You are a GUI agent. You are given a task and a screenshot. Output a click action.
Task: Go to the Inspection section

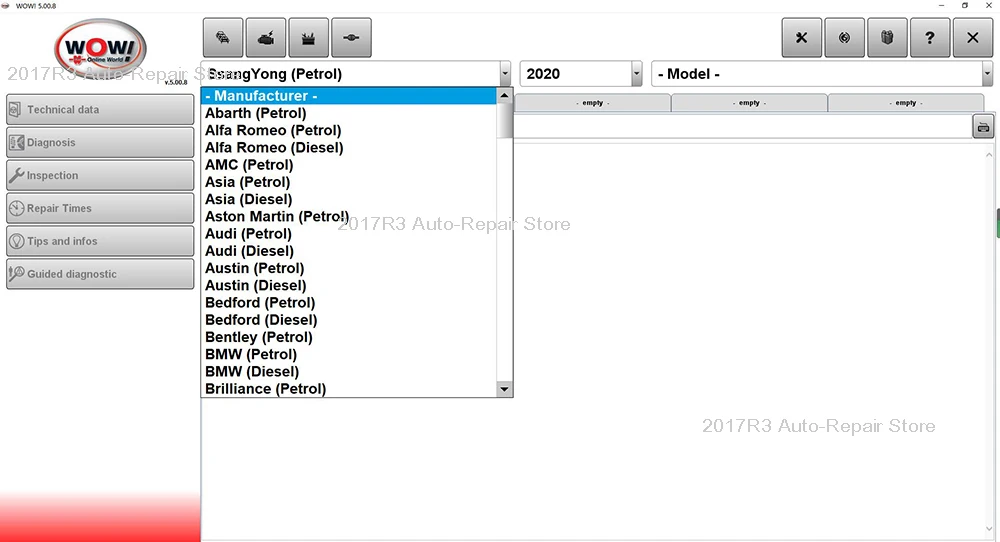(100, 175)
